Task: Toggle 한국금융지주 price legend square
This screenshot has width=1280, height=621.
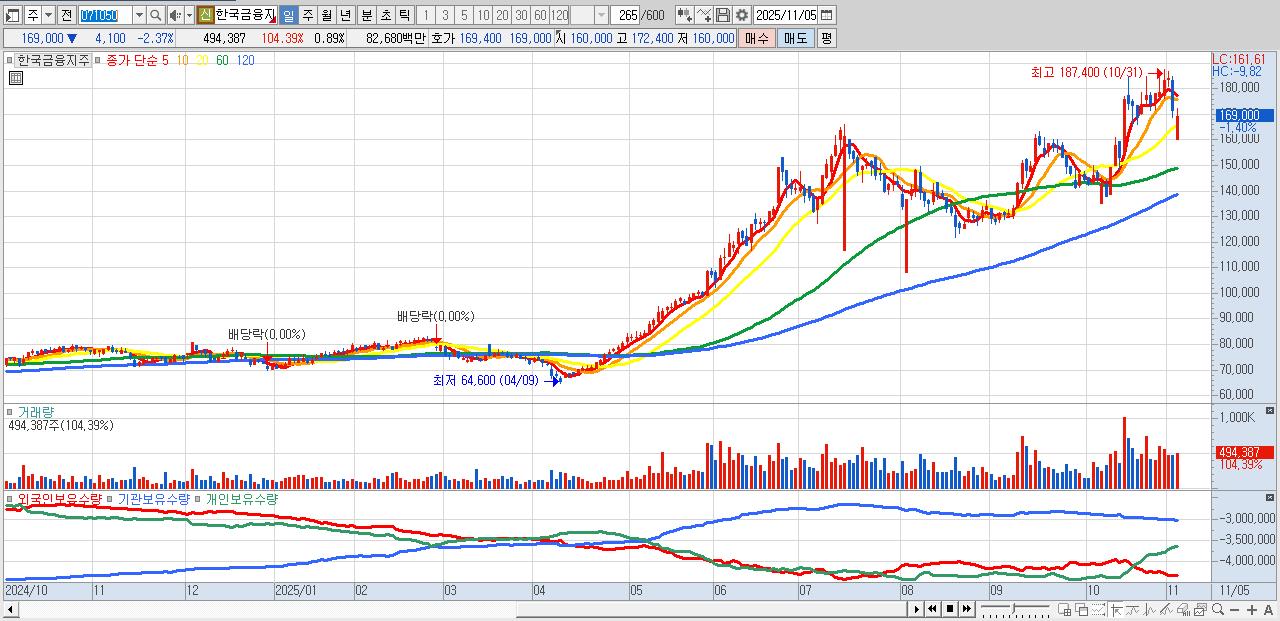Action: click(x=12, y=60)
